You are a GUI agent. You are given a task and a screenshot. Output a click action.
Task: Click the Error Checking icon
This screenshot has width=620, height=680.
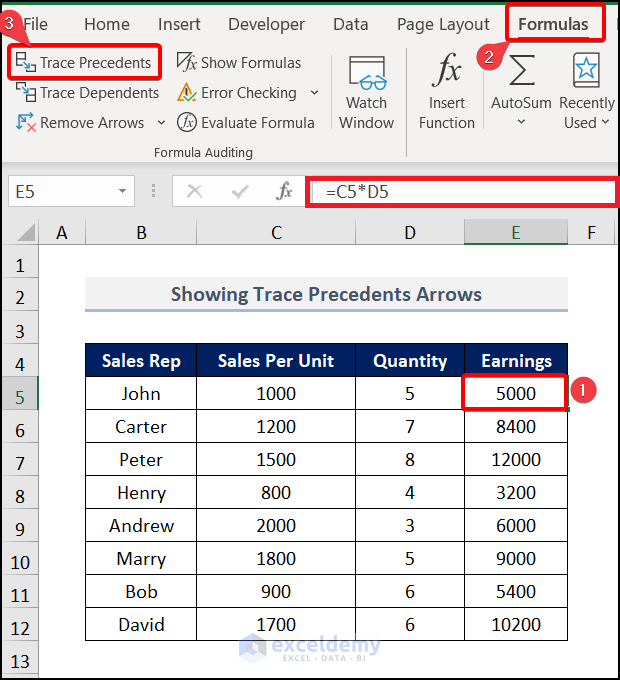coord(187,93)
